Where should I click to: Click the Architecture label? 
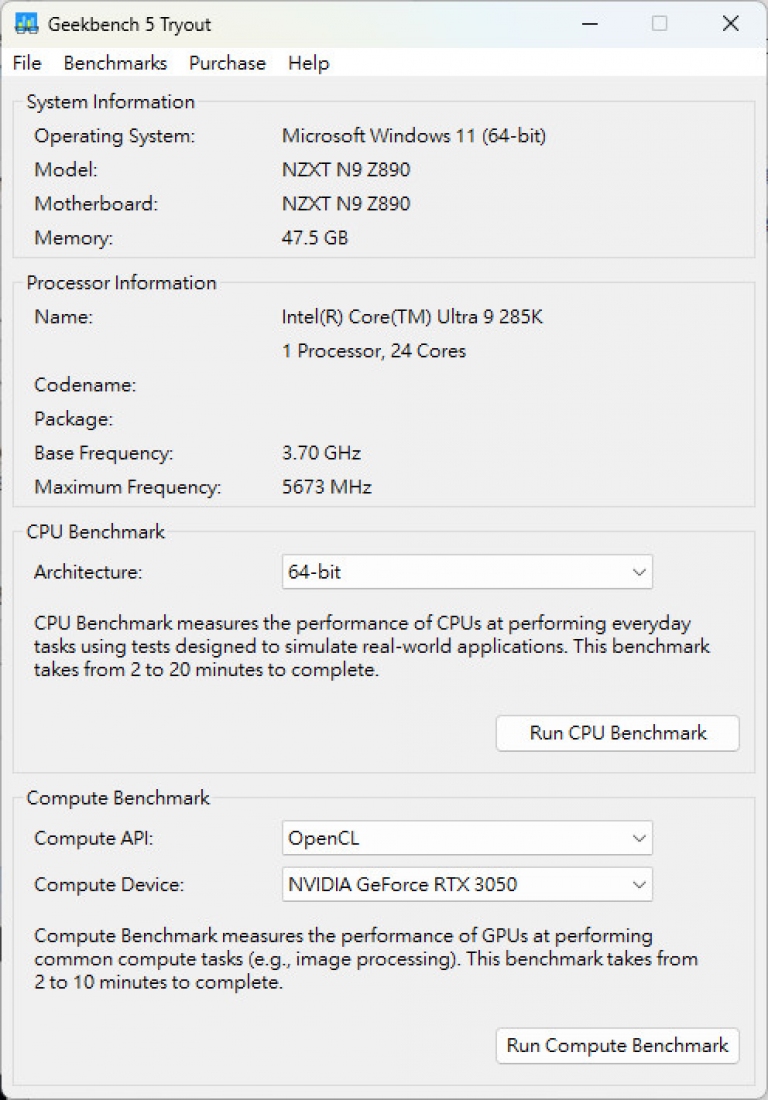point(88,572)
